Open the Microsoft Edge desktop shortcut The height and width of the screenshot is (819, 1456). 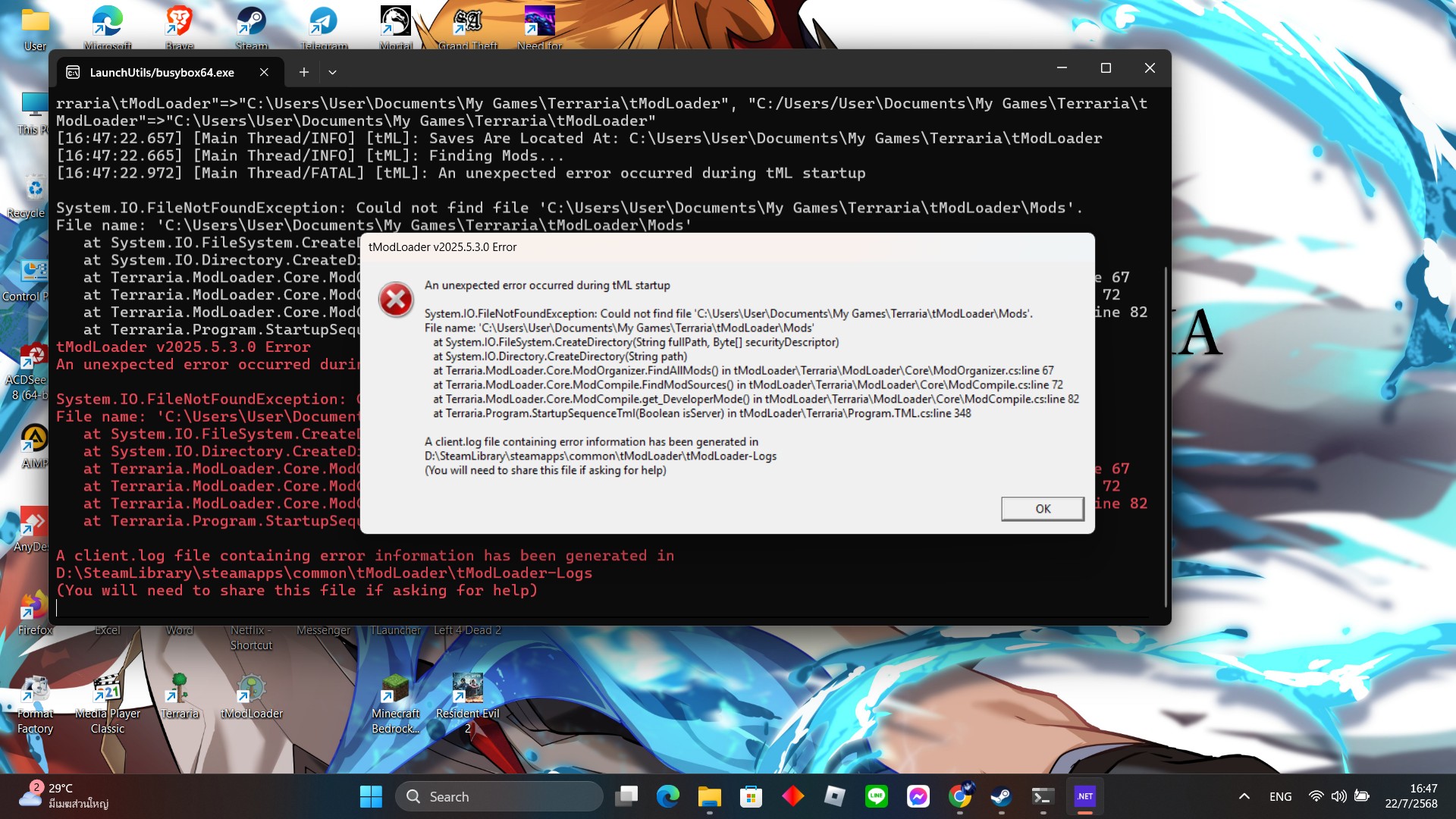click(x=108, y=29)
